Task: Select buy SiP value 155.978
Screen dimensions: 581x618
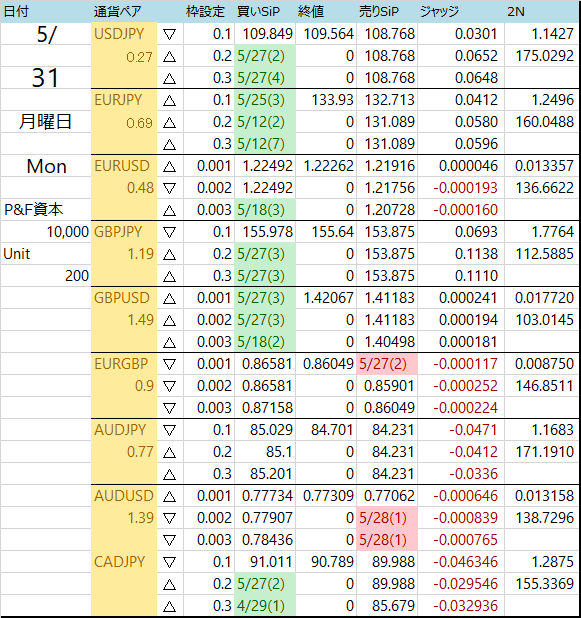Action: tap(265, 232)
